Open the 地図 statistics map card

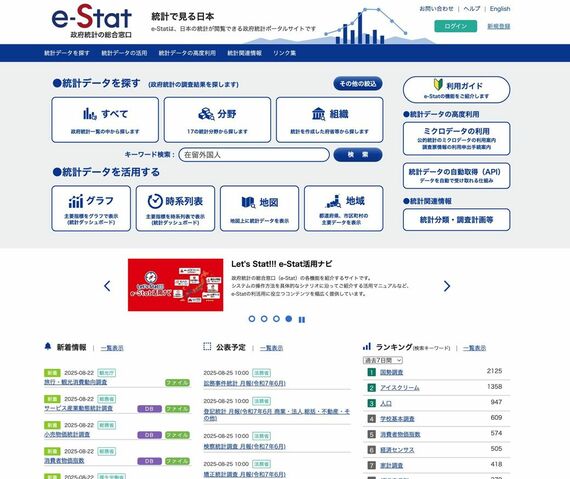point(260,208)
